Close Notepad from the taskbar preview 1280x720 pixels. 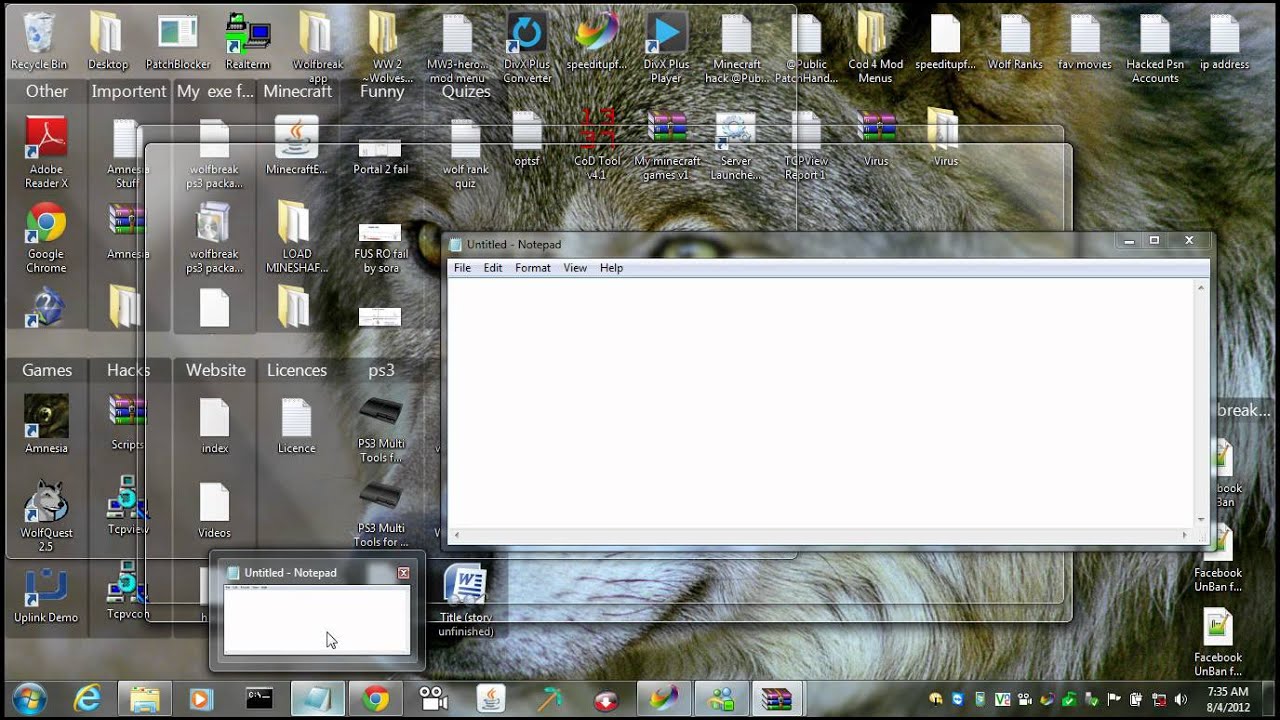point(403,573)
